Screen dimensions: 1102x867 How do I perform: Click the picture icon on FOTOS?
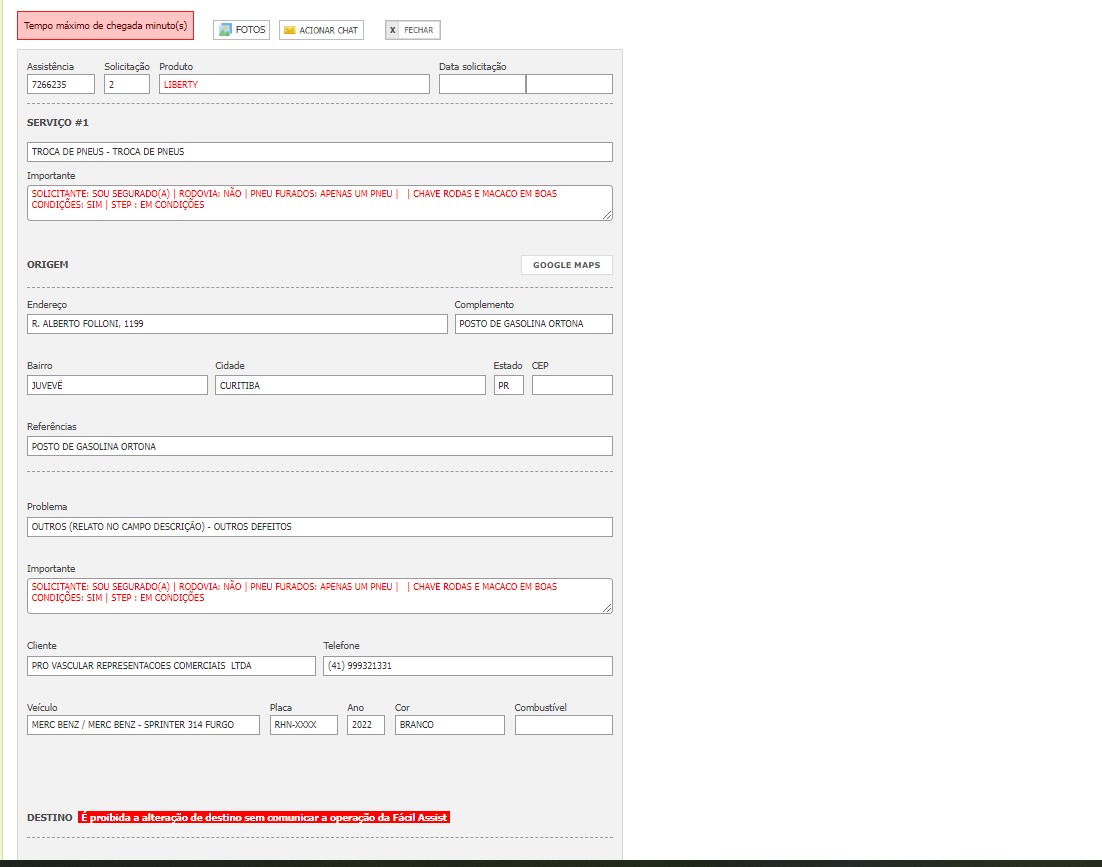click(x=225, y=30)
